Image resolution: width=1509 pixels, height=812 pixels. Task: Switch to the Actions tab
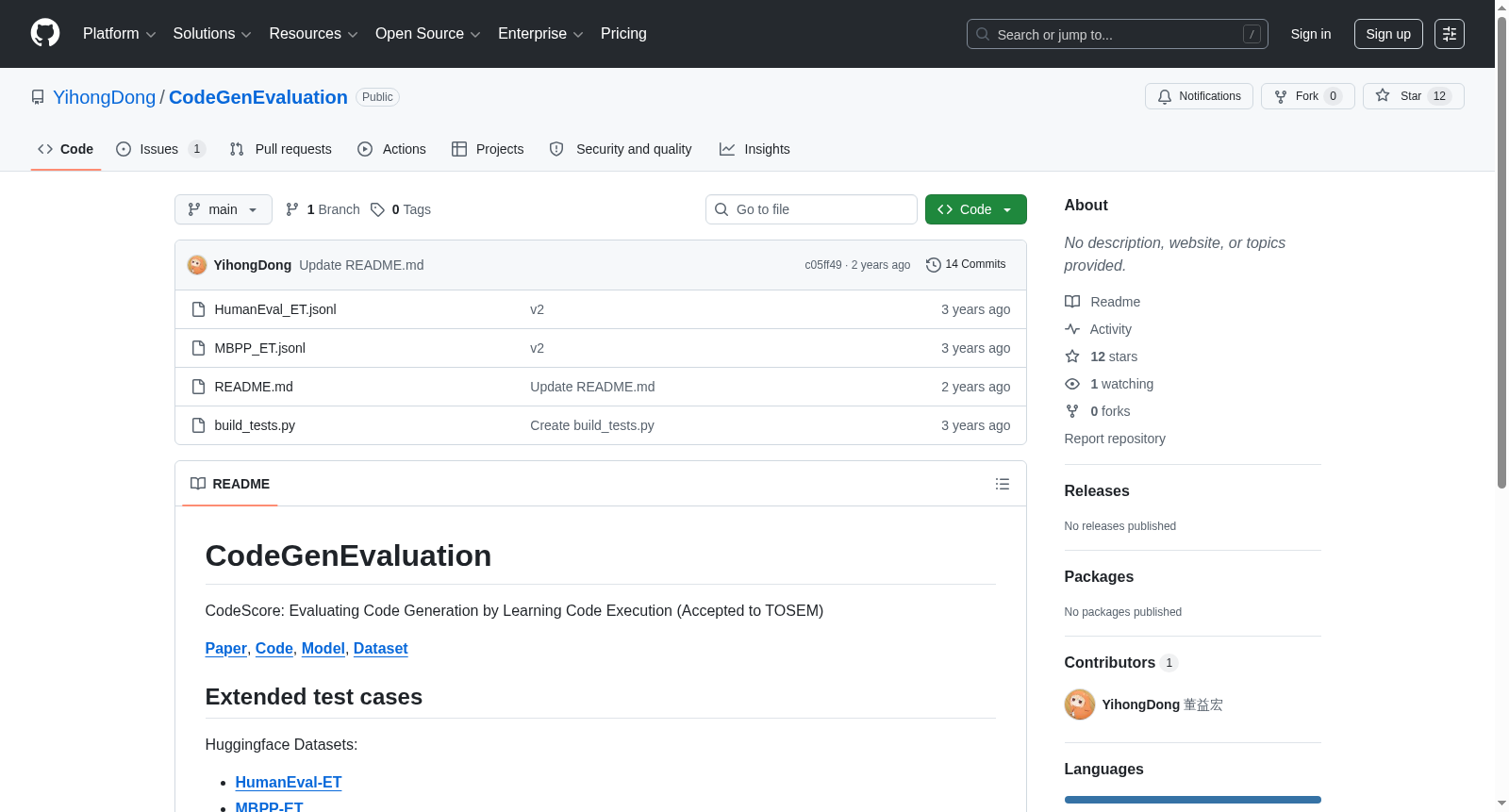[x=392, y=149]
